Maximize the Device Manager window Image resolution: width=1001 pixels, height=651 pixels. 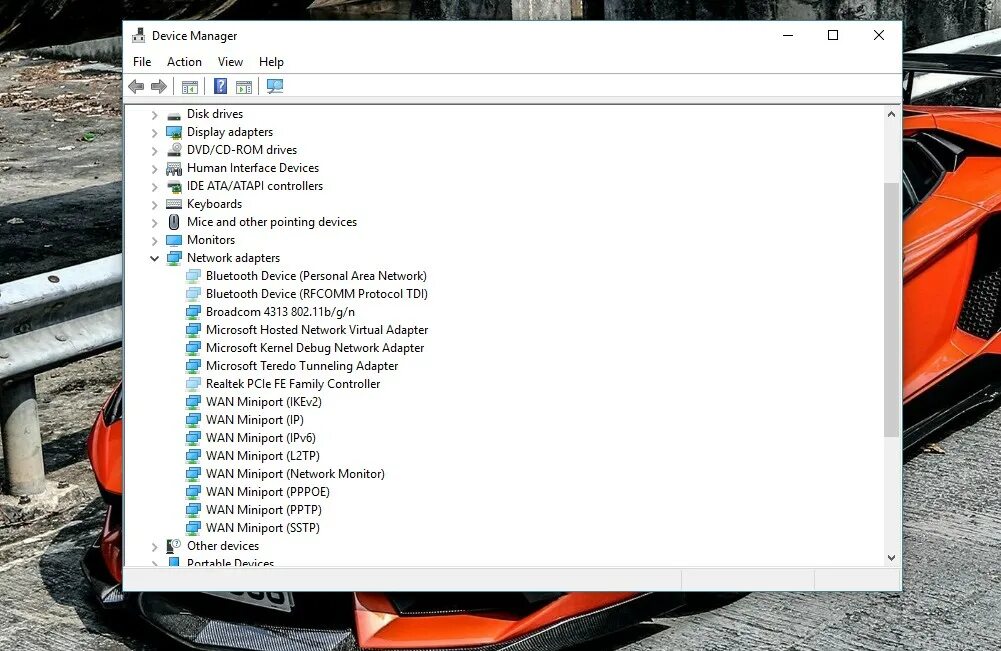pos(832,35)
